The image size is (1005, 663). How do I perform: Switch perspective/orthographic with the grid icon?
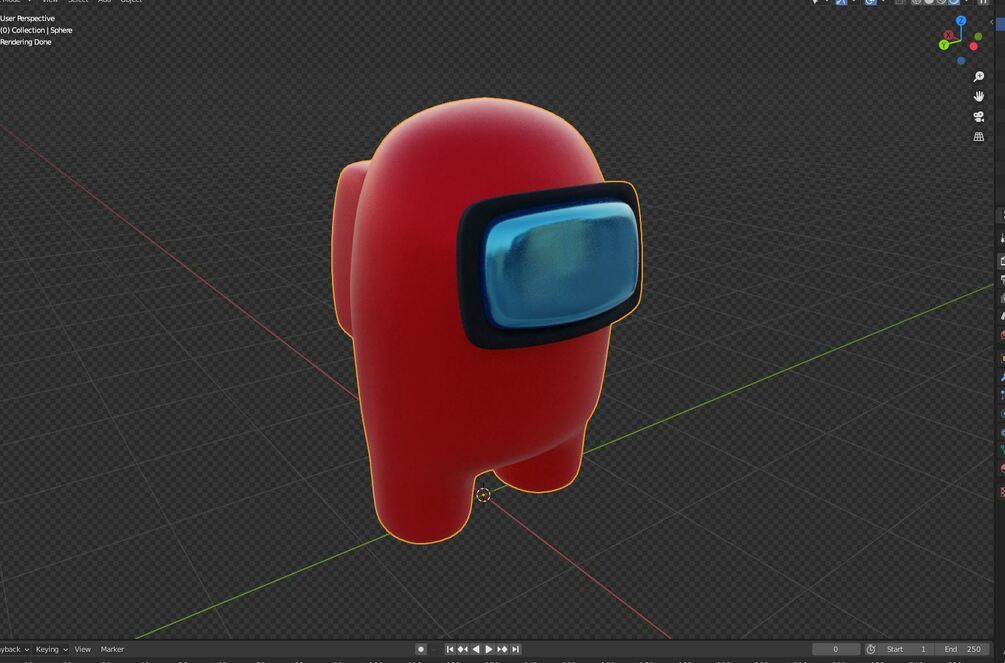[979, 137]
